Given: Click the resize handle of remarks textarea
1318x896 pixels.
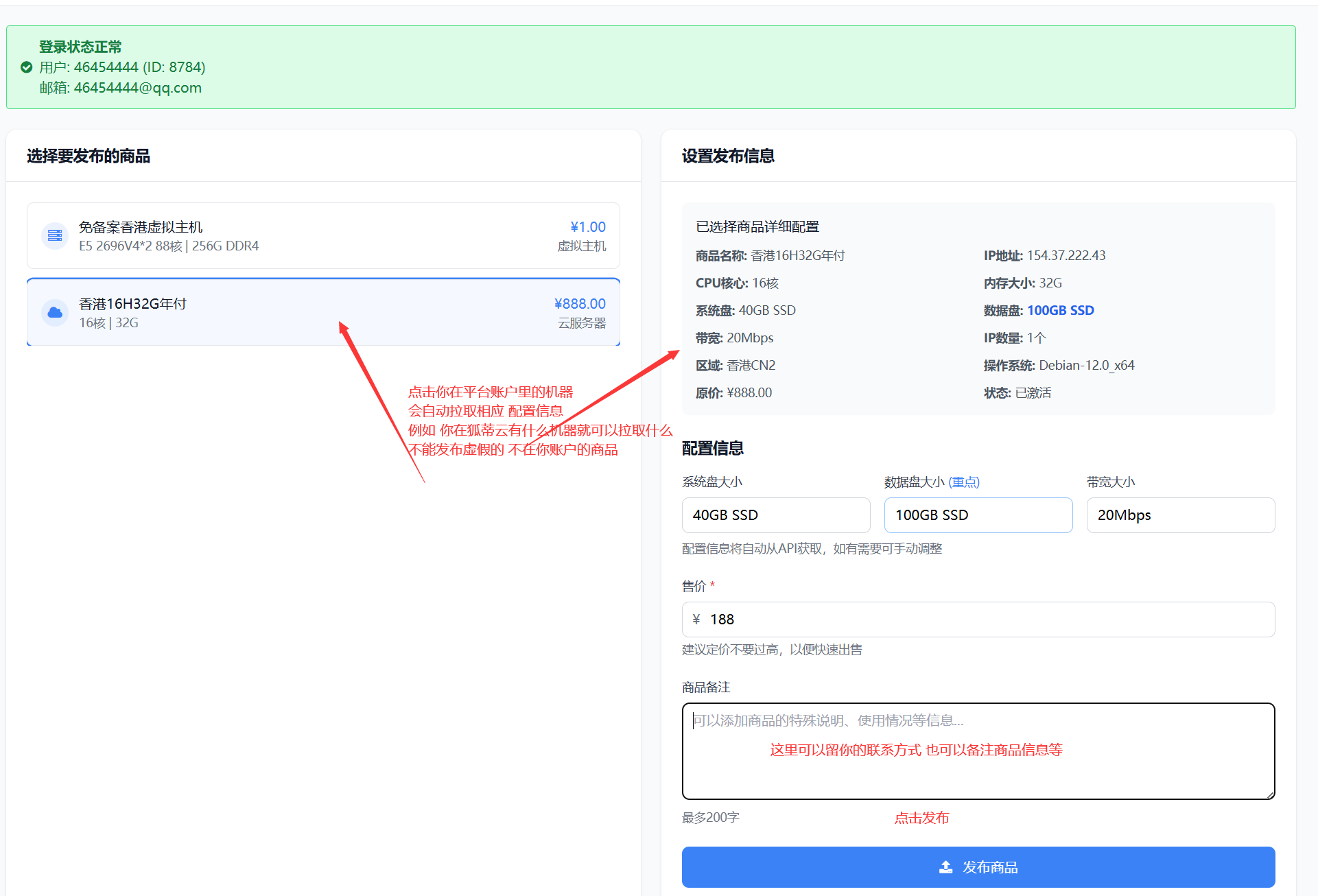Looking at the screenshot, I should (x=1270, y=794).
